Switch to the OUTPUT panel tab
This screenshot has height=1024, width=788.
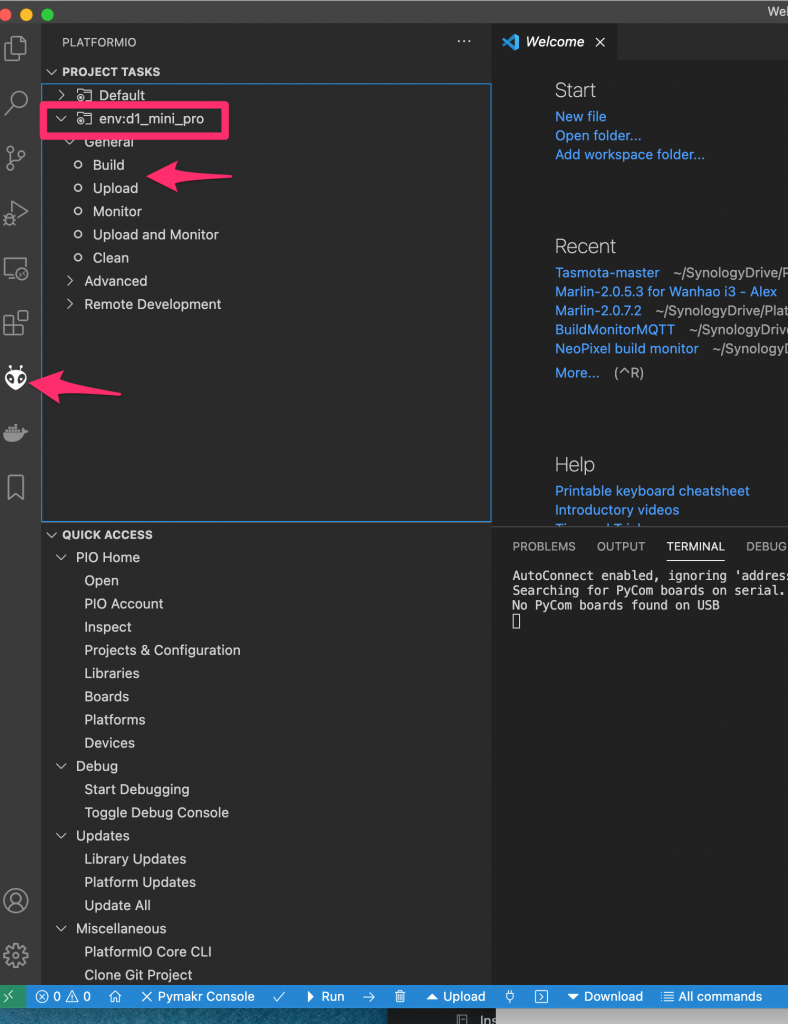pos(621,547)
